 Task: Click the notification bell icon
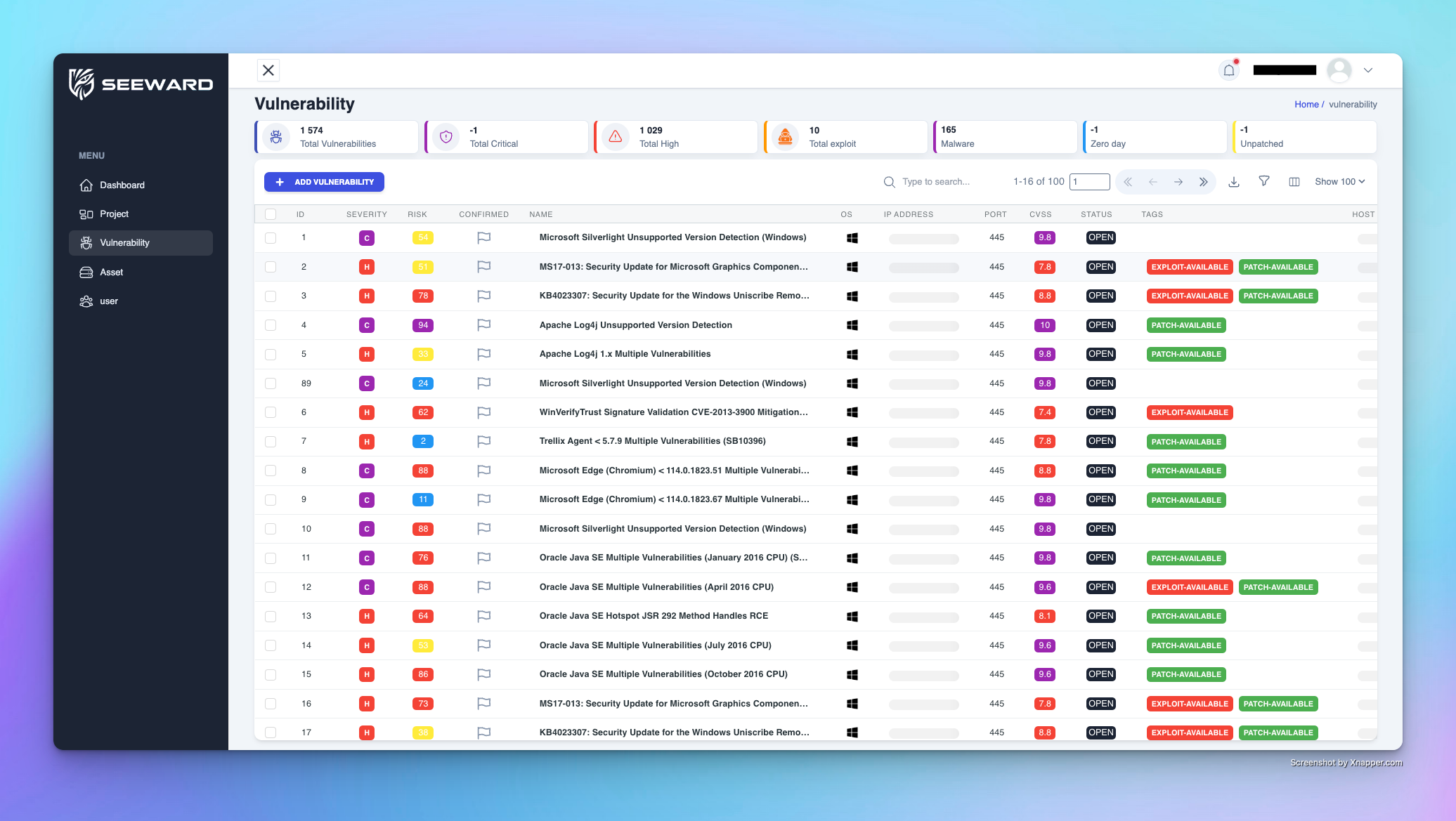pyautogui.click(x=1229, y=70)
